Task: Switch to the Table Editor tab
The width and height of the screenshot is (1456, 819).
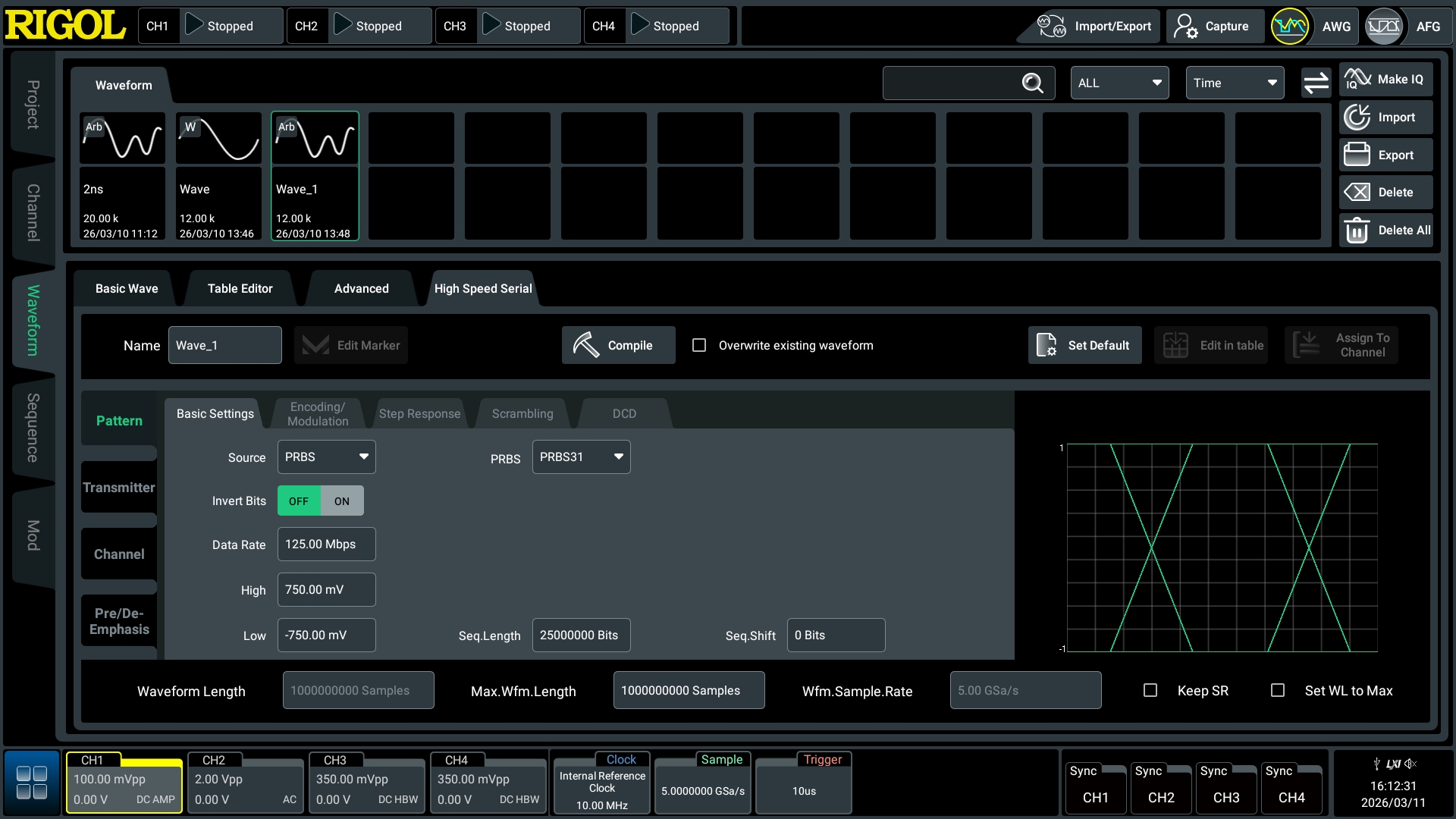Action: pyautogui.click(x=240, y=289)
